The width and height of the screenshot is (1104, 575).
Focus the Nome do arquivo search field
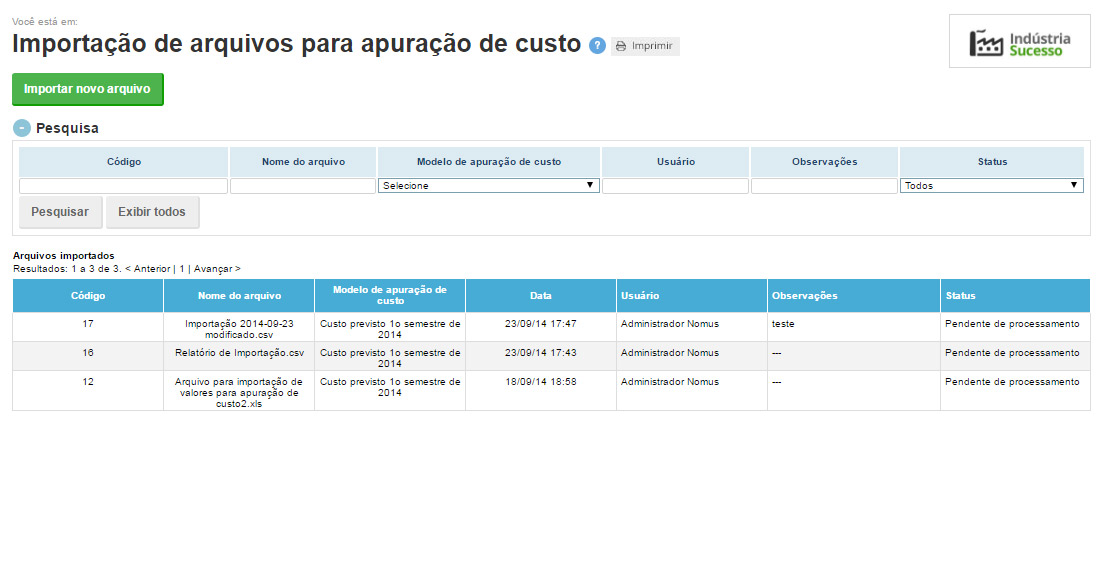303,186
